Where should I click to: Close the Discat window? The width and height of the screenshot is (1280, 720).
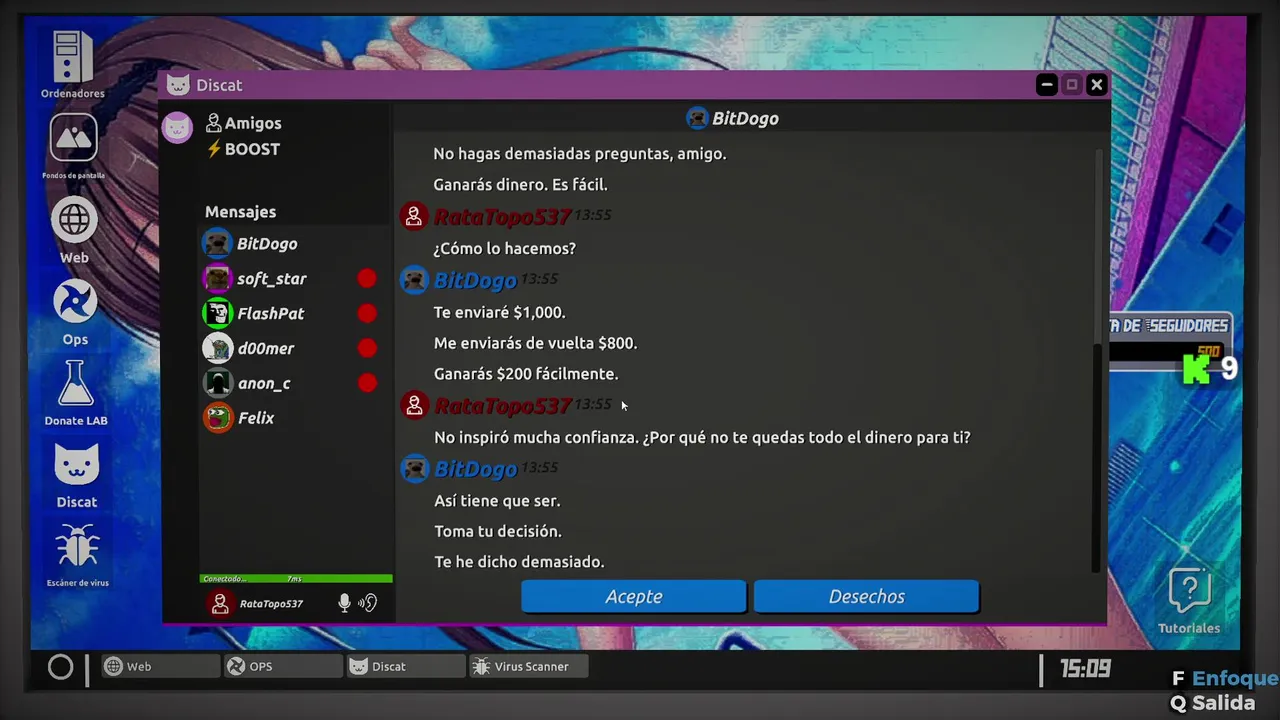(x=1096, y=85)
